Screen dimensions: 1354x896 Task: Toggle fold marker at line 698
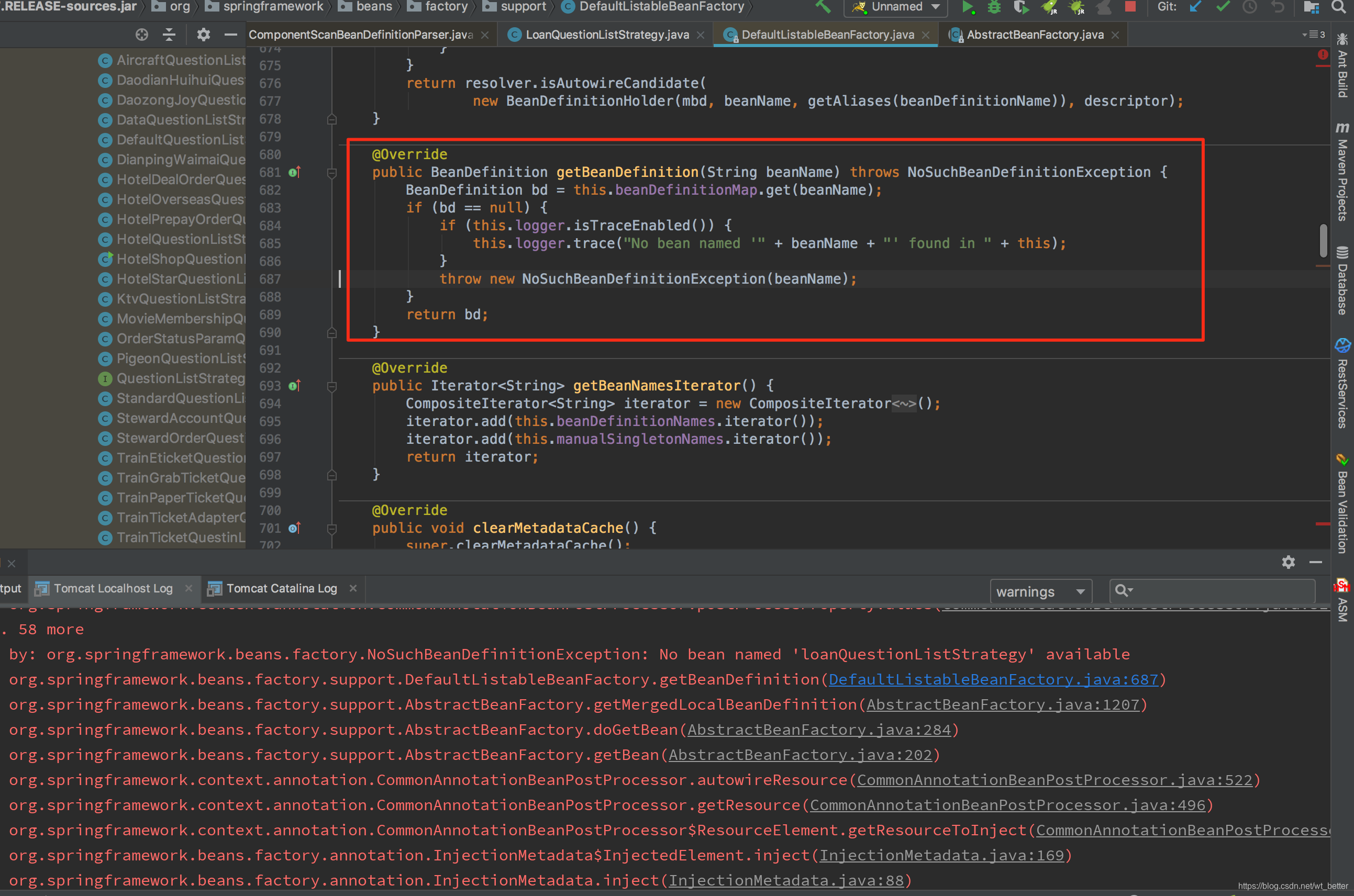(x=331, y=475)
